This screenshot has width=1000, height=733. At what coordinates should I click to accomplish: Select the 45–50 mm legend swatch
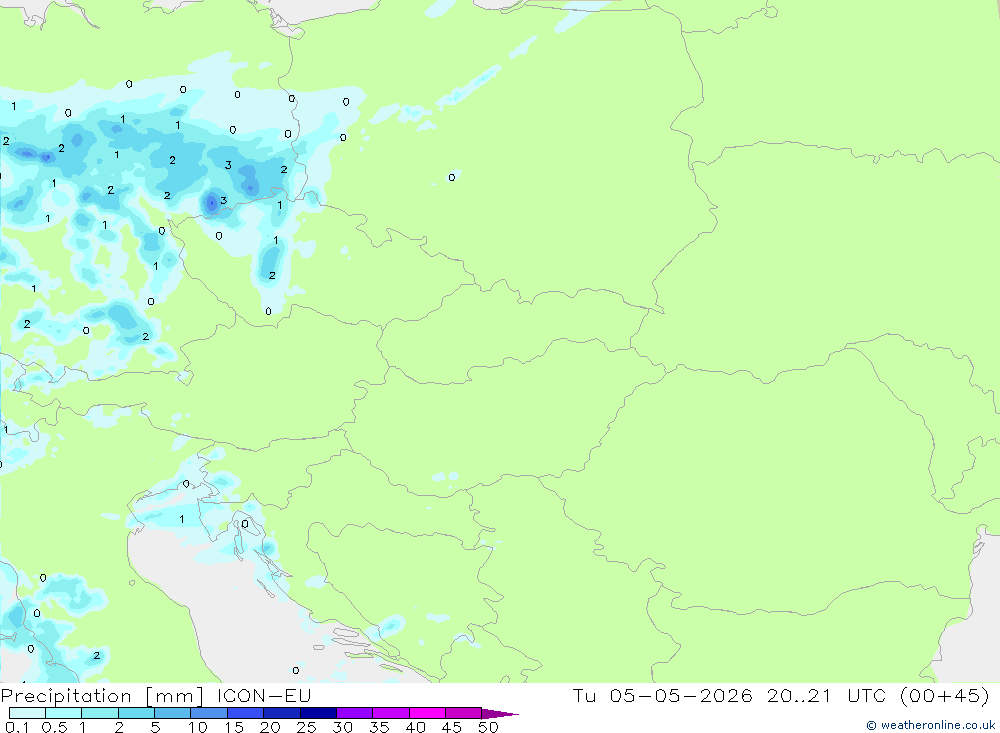464,713
